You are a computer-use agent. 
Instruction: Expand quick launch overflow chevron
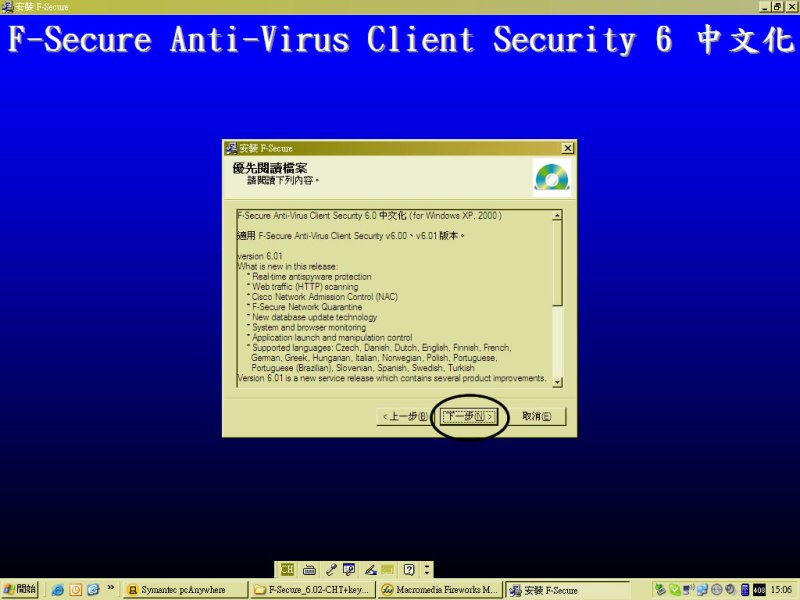coord(111,588)
